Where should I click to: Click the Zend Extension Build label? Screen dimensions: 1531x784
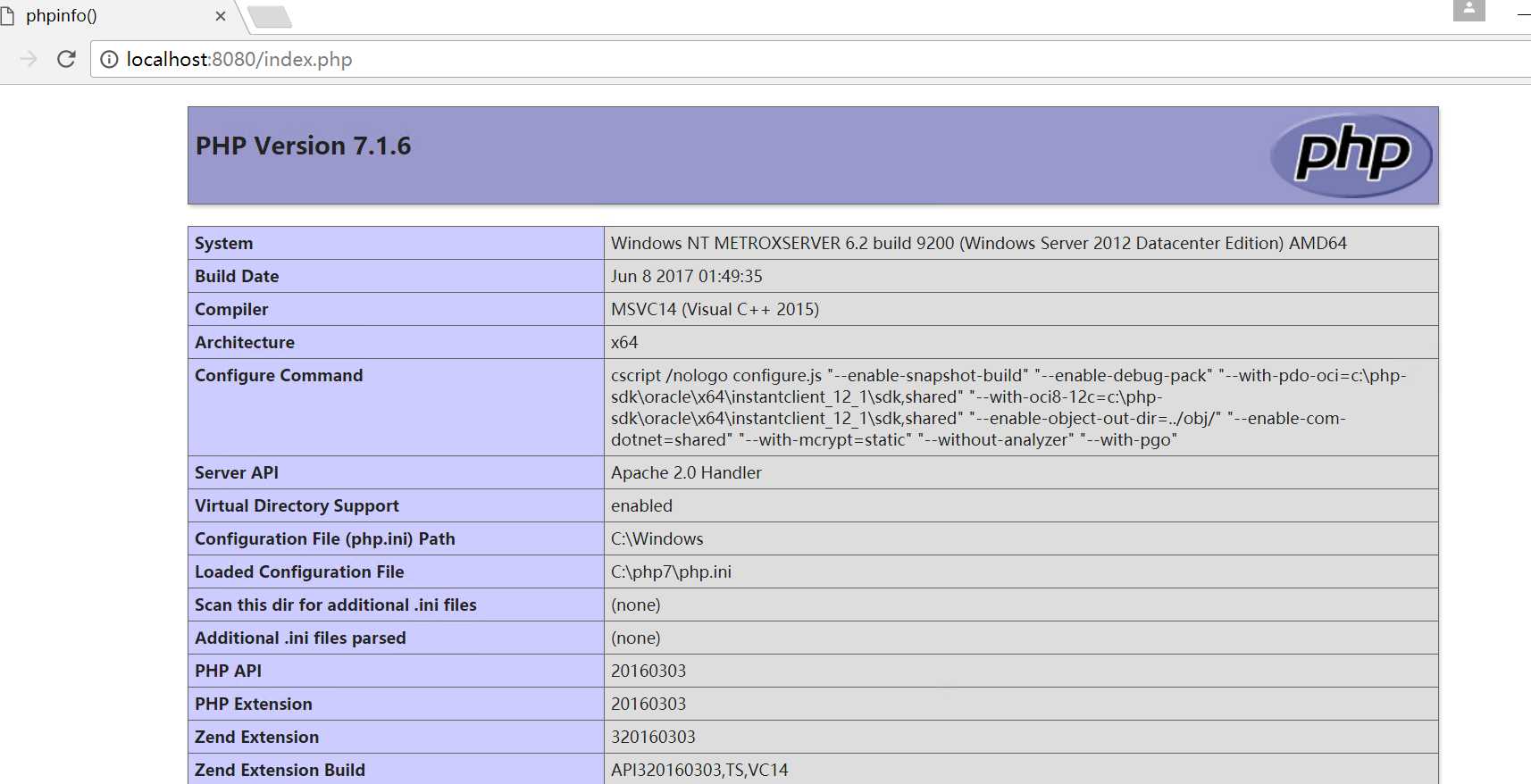click(x=280, y=770)
